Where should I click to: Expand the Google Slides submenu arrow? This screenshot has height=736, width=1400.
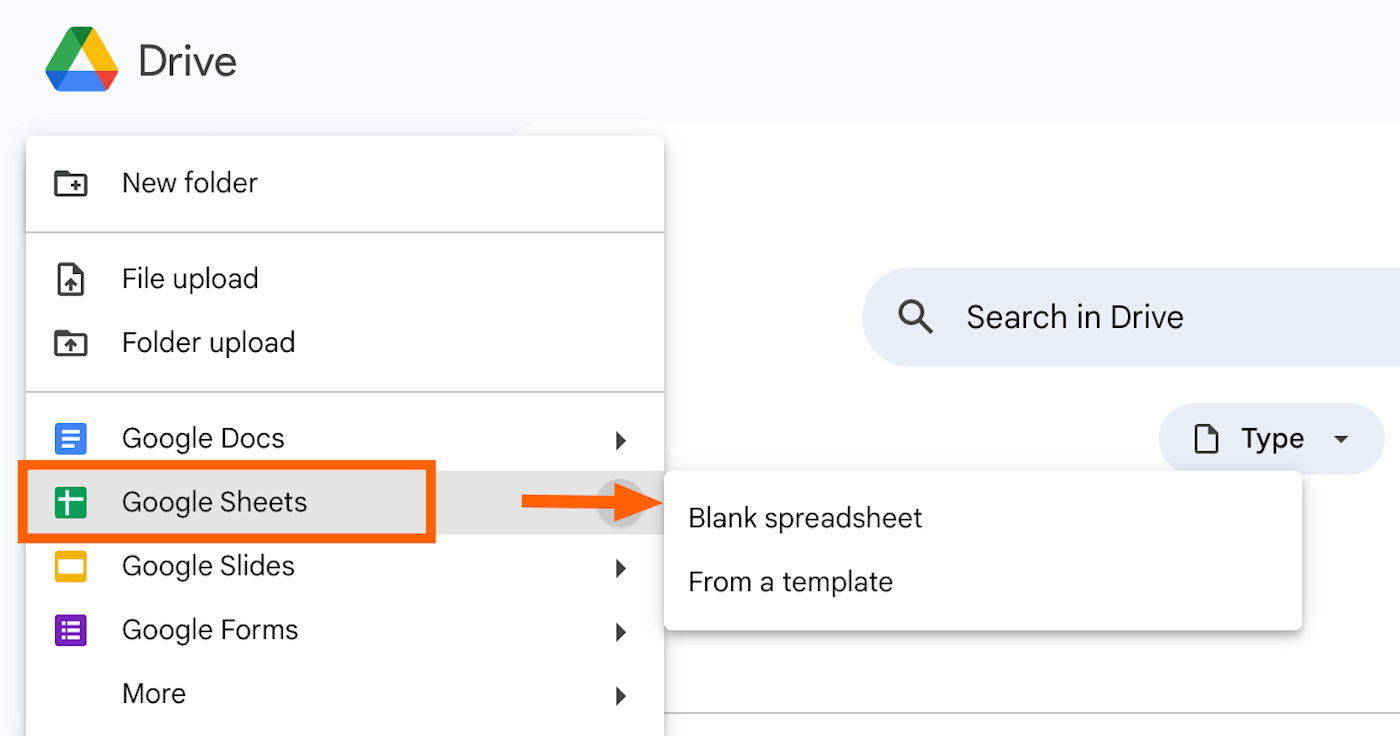621,568
